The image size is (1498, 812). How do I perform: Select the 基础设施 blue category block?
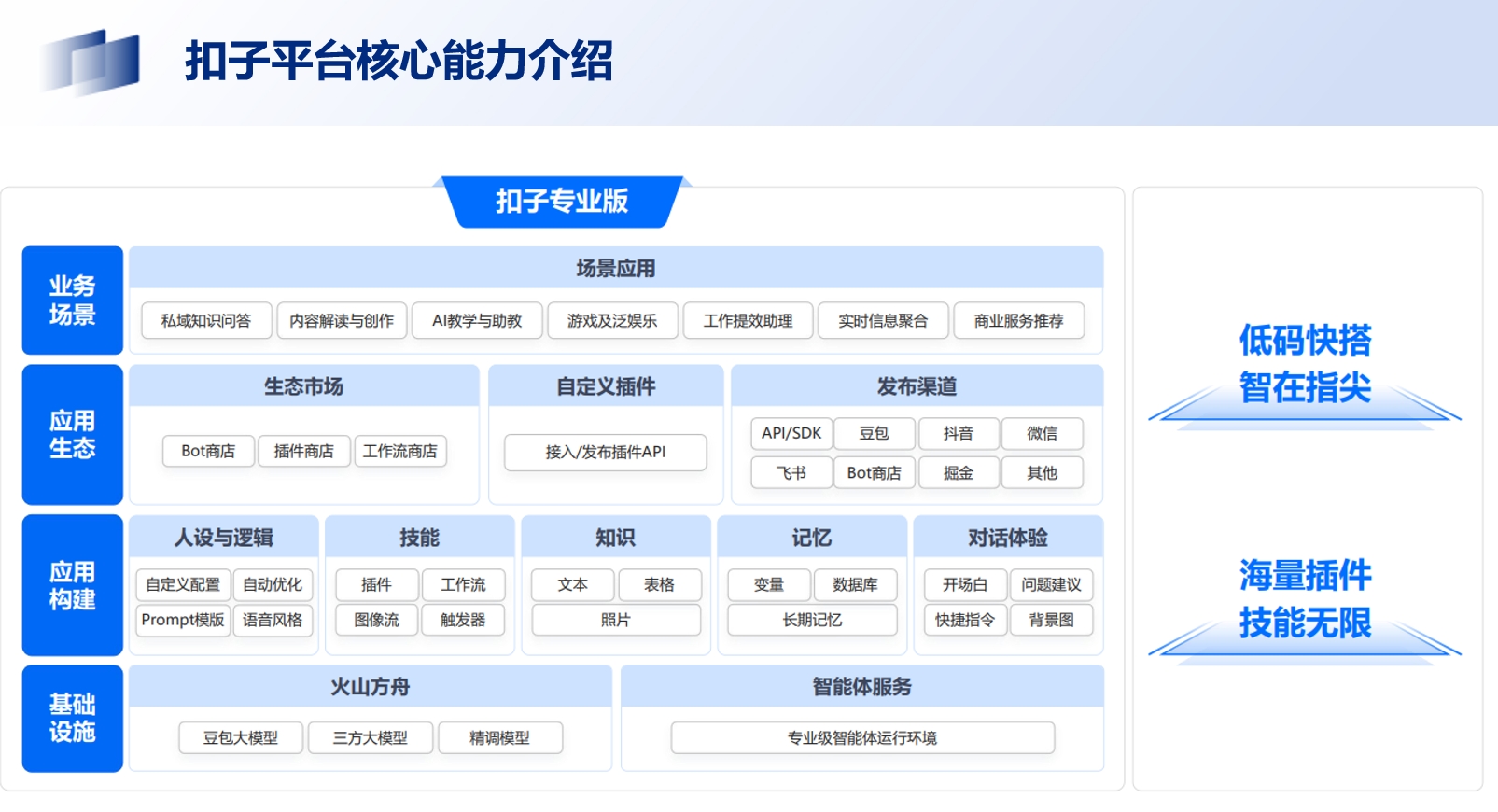coord(73,719)
